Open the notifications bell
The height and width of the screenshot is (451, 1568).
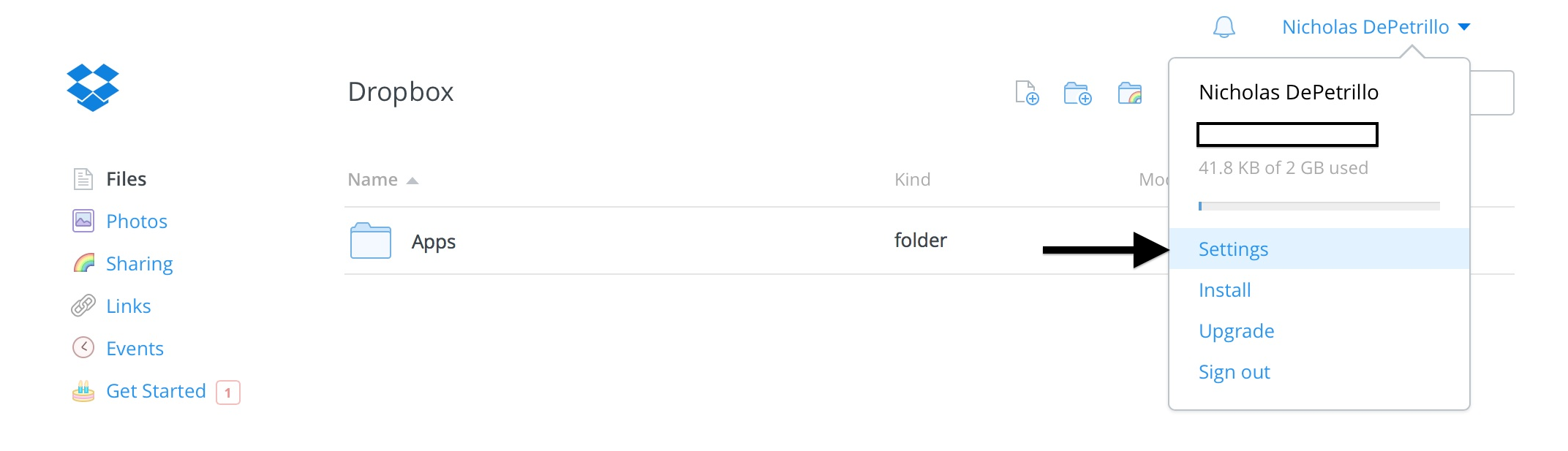pos(1224,28)
